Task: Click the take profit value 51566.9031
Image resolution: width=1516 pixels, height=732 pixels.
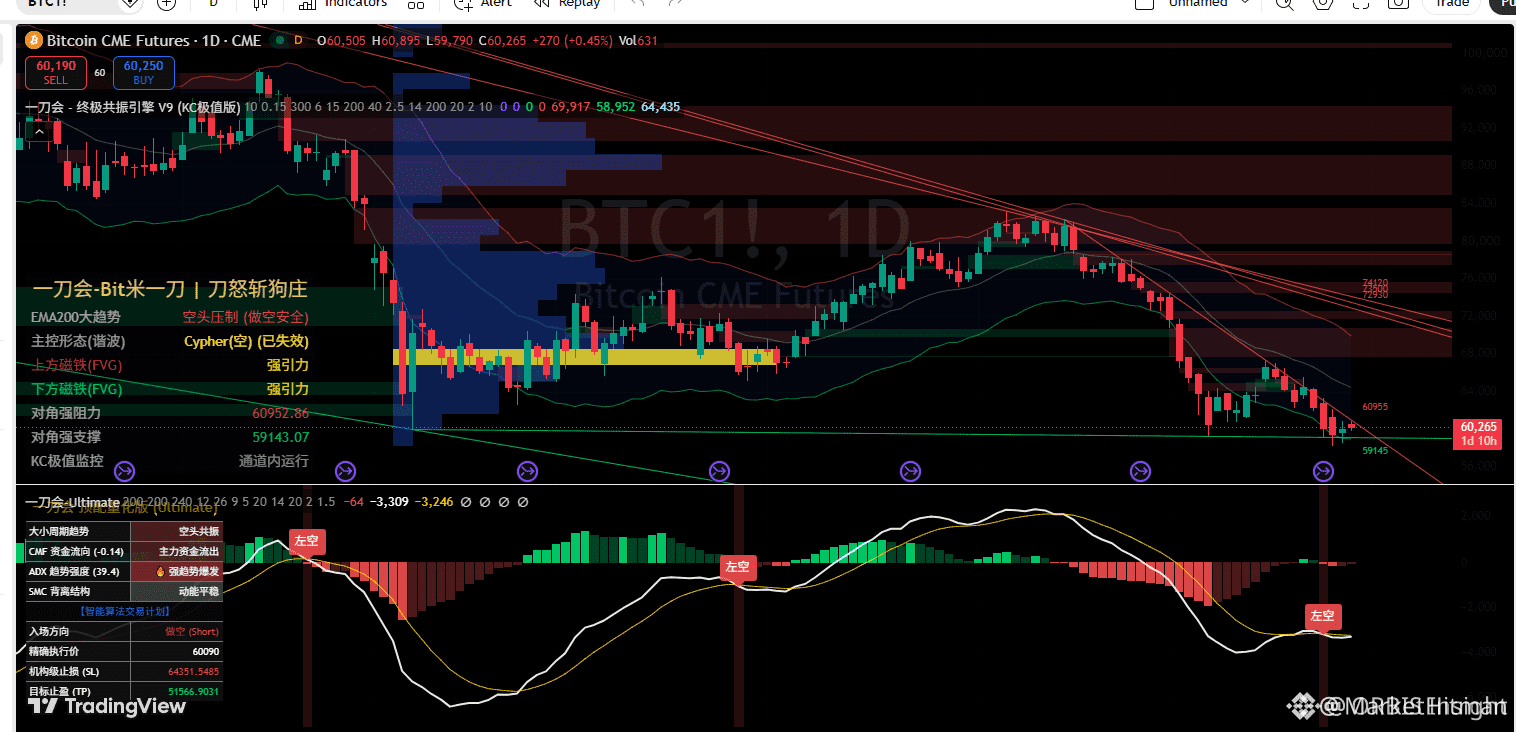Action: (x=193, y=691)
